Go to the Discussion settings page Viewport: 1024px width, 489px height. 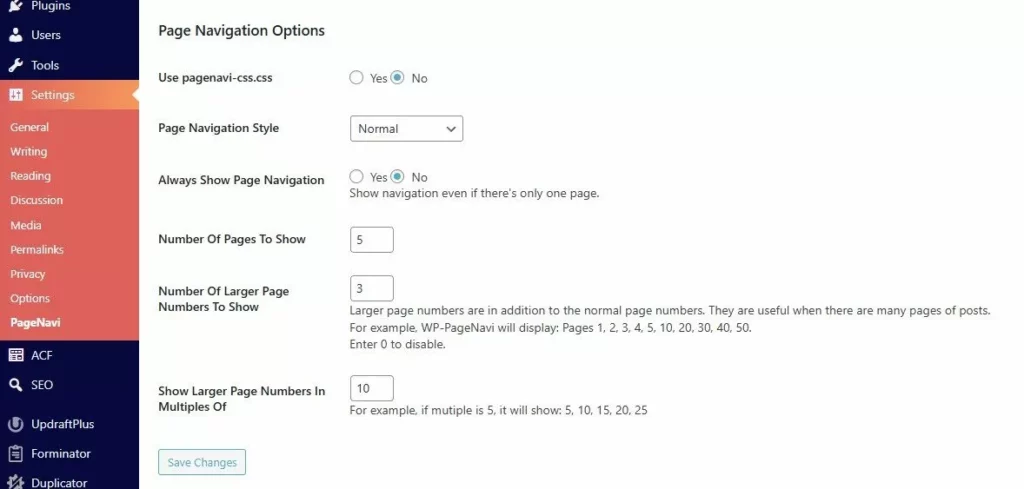36,201
